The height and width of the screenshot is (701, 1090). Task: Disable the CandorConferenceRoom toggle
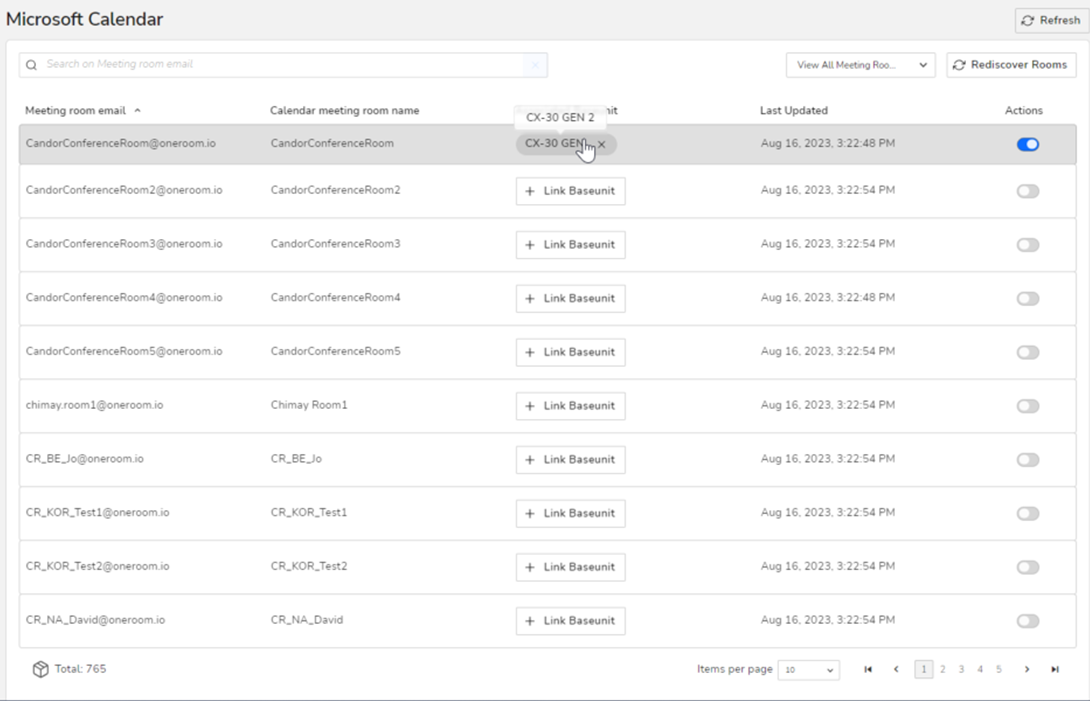tap(1027, 145)
